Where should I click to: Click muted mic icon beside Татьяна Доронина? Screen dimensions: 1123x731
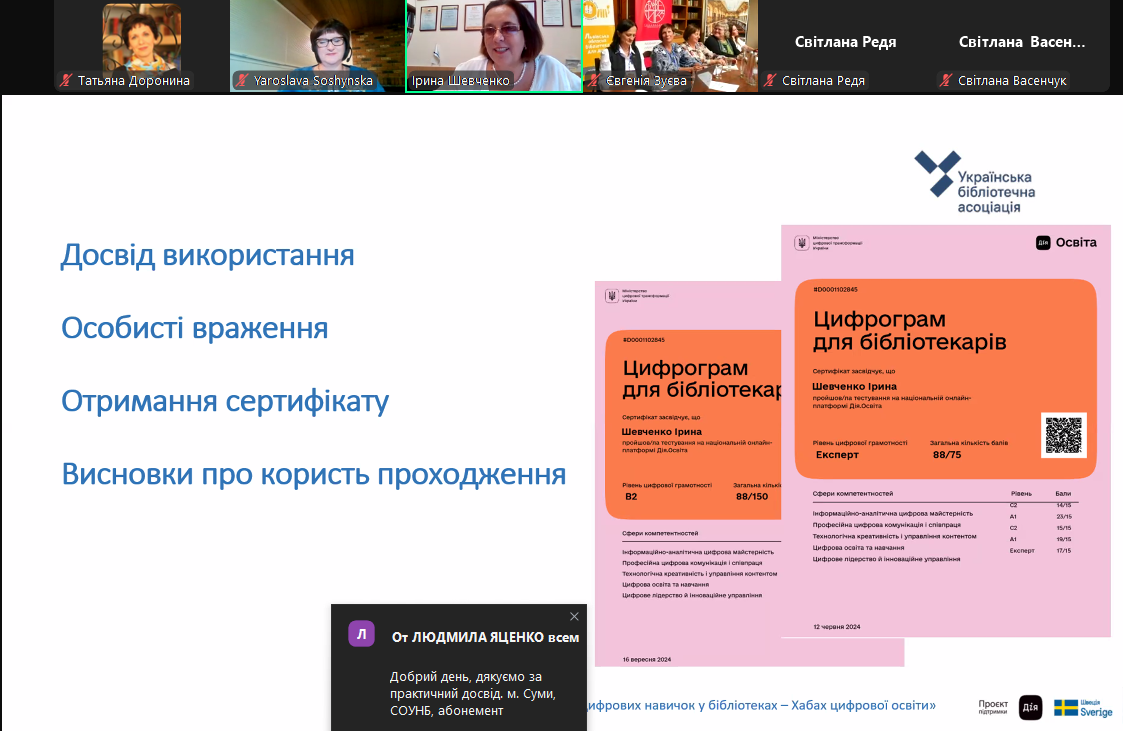(x=67, y=81)
